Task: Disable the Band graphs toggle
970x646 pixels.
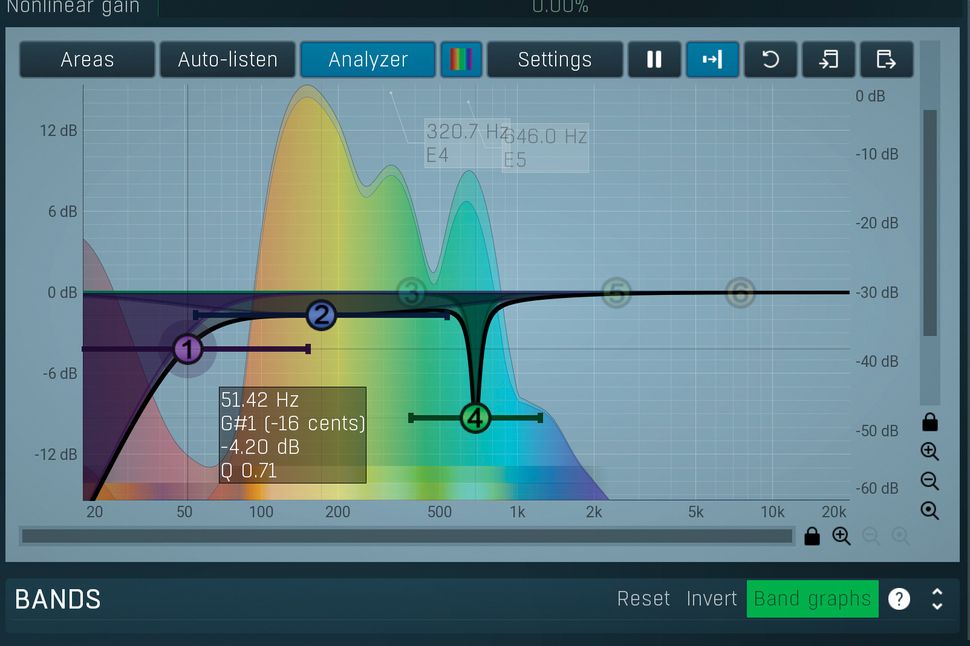Action: click(812, 598)
